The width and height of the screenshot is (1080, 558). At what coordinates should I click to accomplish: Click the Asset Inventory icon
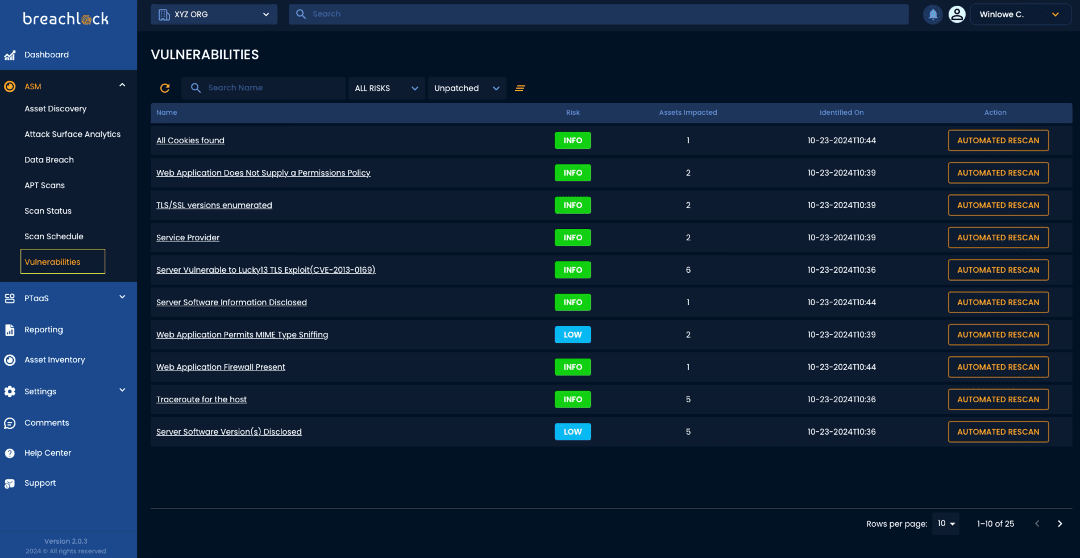(x=10, y=360)
